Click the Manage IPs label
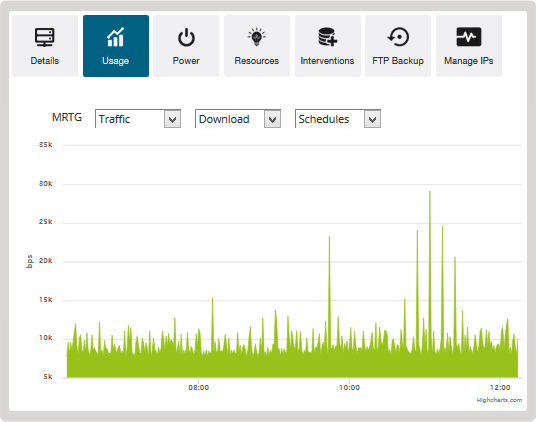The image size is (536, 422). coord(469,61)
